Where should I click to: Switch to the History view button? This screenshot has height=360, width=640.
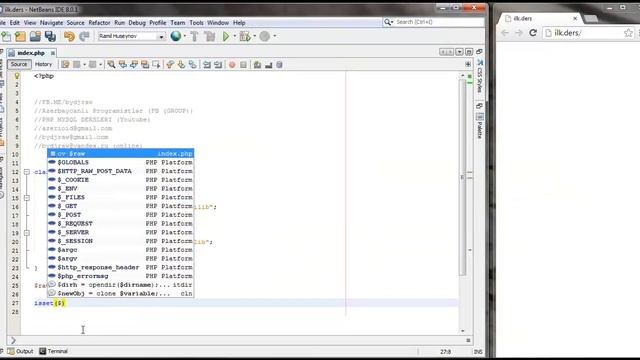(x=43, y=64)
